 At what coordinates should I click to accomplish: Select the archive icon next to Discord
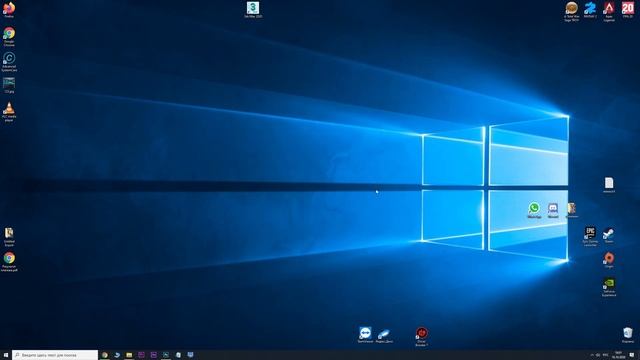click(x=571, y=210)
